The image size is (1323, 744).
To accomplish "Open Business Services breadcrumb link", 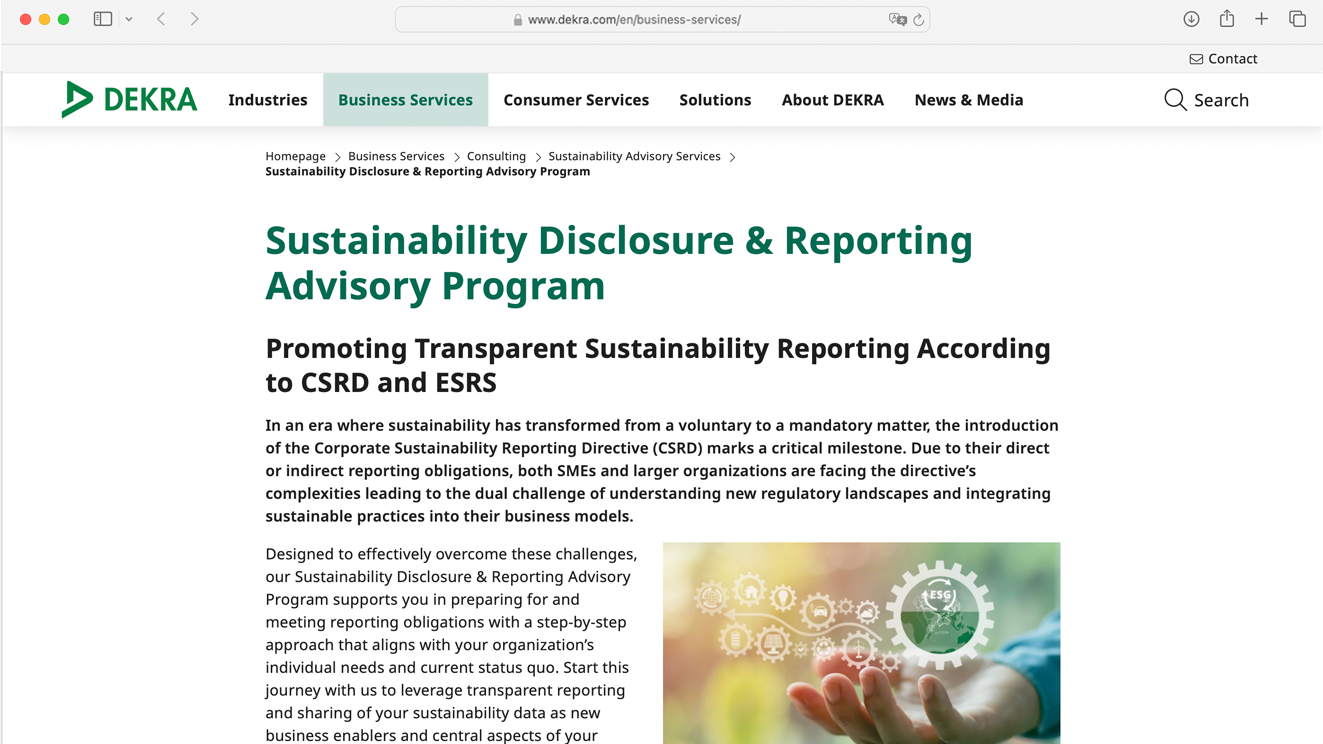I will point(396,156).
